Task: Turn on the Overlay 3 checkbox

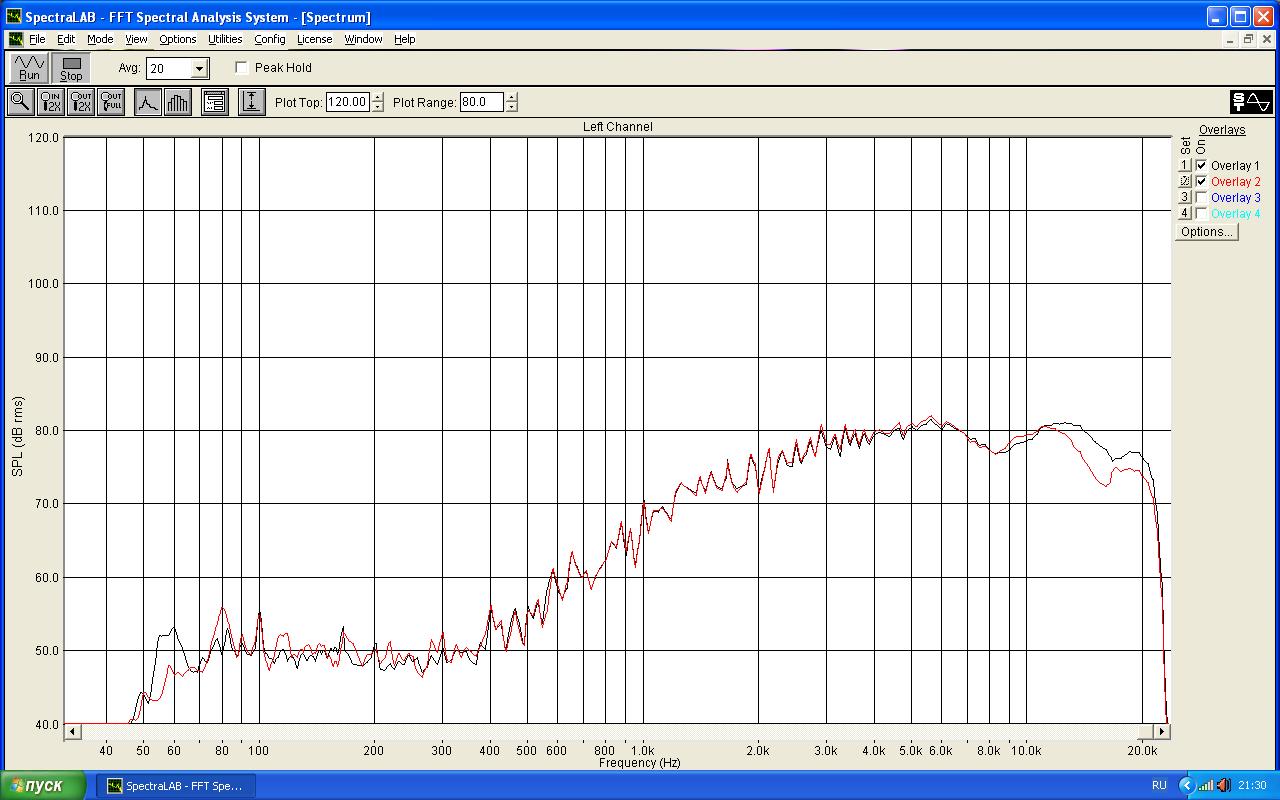Action: [1201, 198]
